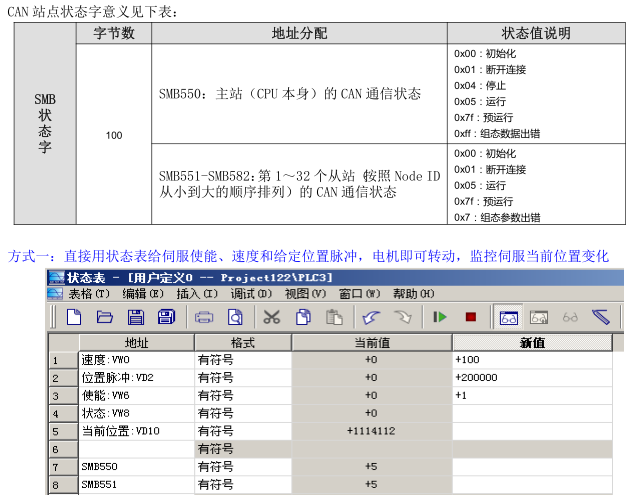Click the Copy toolbar icon
The width and height of the screenshot is (634, 498).
tap(303, 317)
